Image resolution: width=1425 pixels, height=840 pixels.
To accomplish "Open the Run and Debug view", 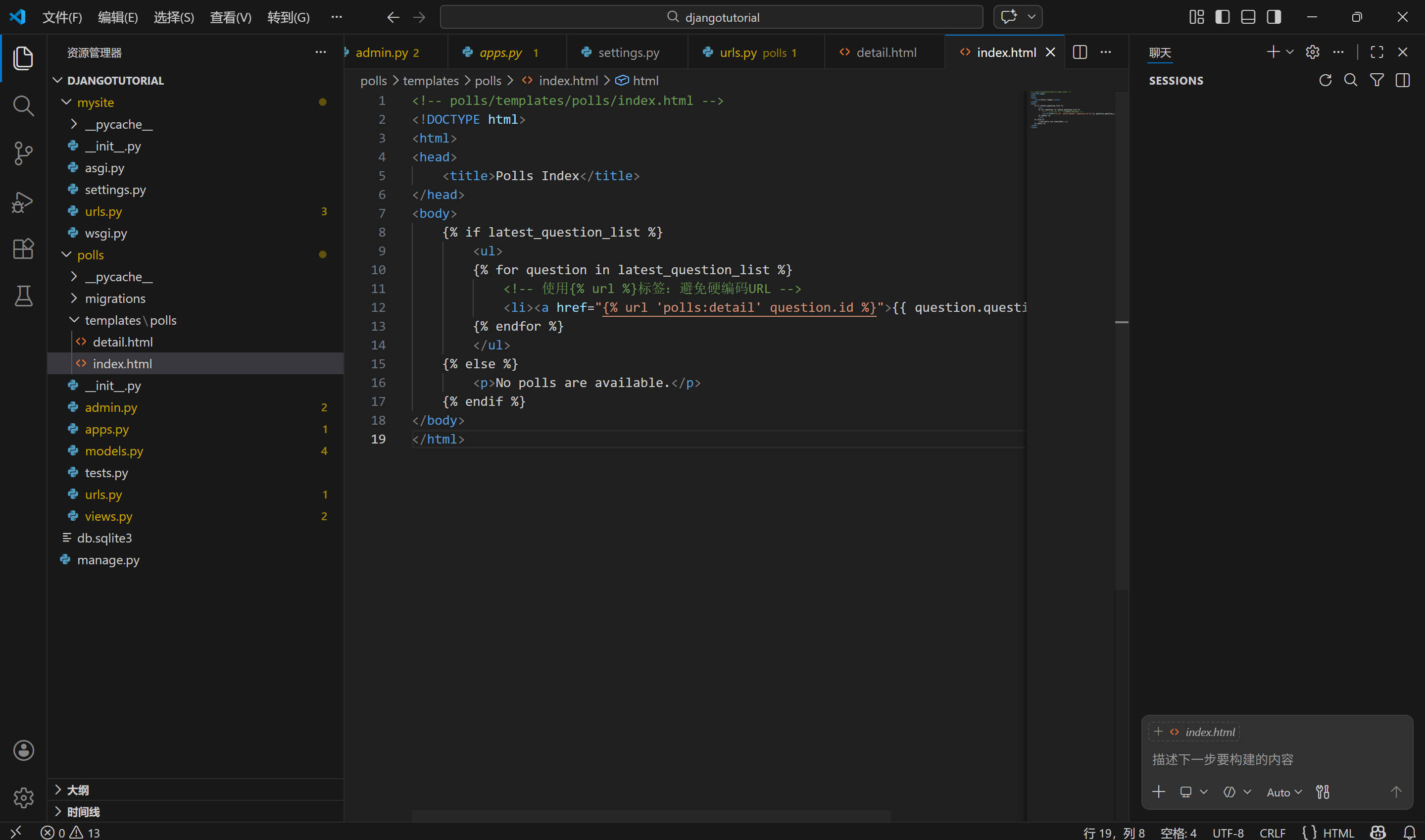I will tap(23, 201).
